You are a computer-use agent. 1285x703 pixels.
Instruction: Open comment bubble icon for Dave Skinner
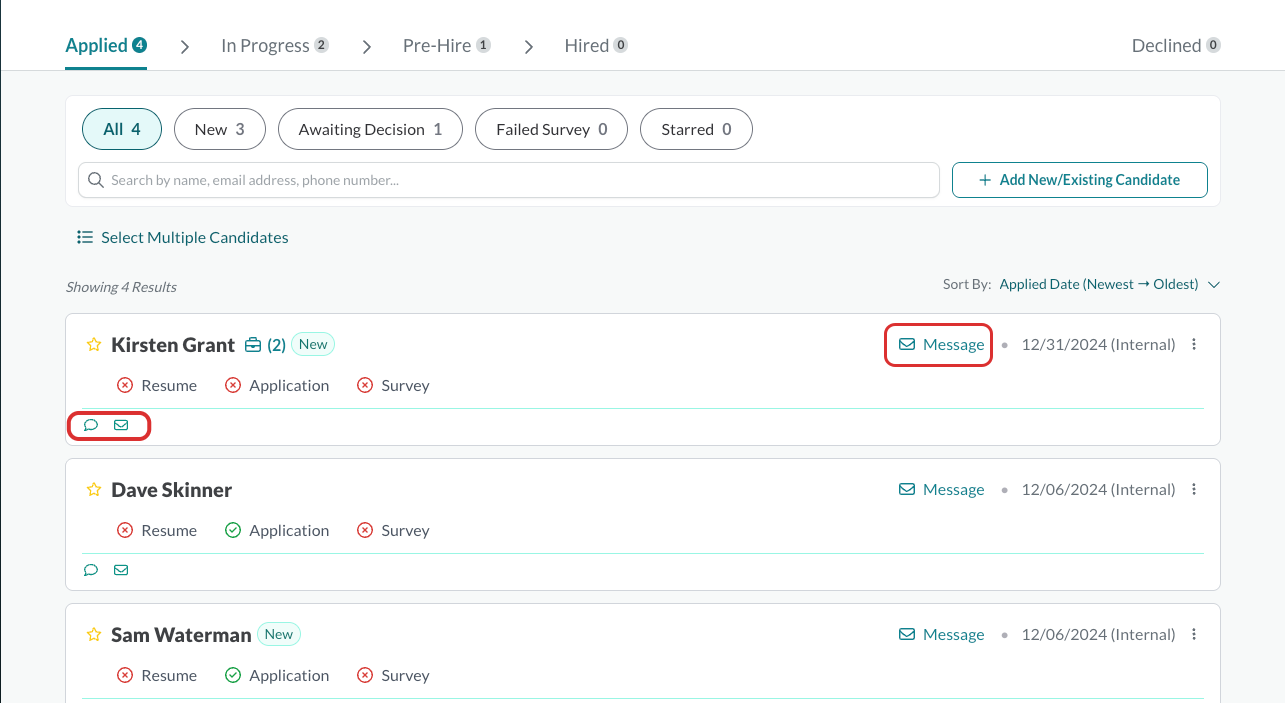point(91,570)
